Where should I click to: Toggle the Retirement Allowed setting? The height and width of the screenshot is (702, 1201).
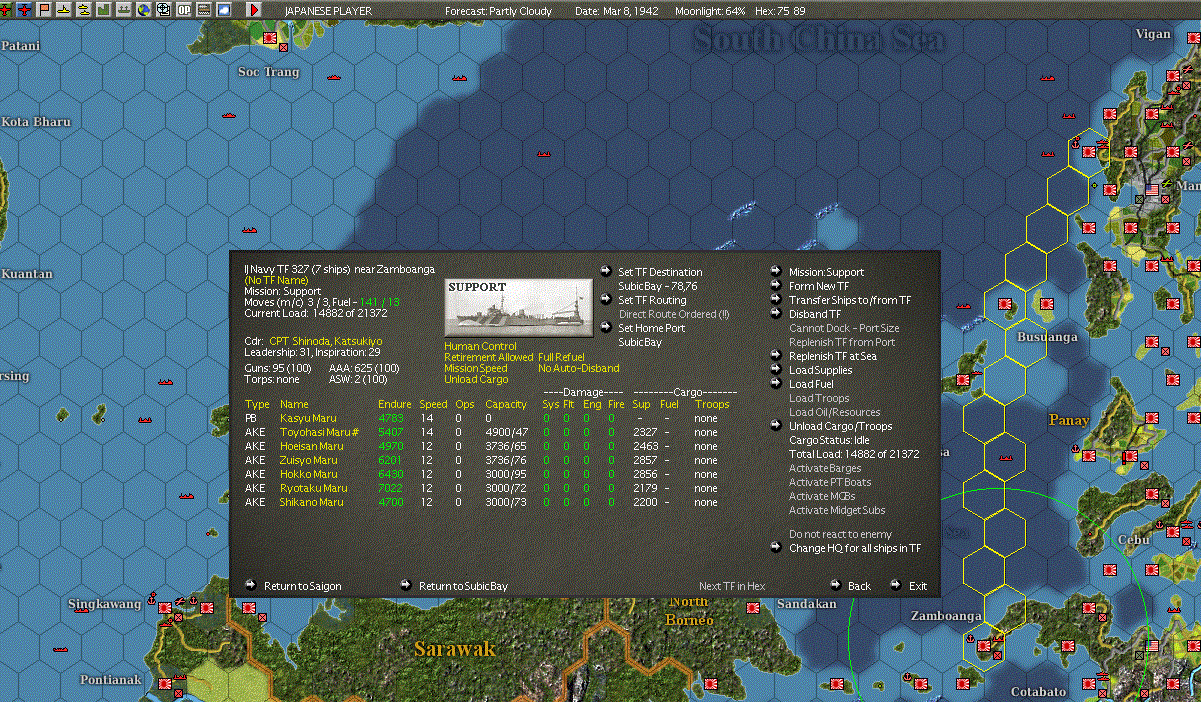[489, 357]
